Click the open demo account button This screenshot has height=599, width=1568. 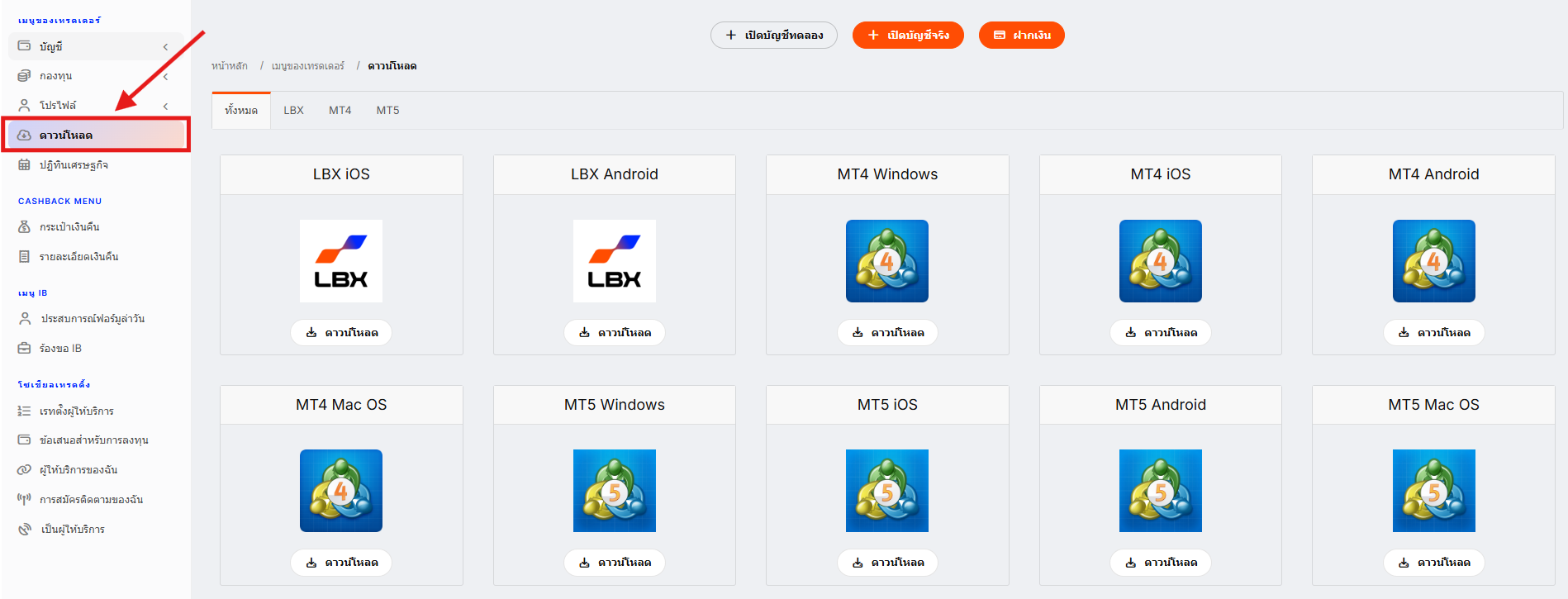pos(774,36)
